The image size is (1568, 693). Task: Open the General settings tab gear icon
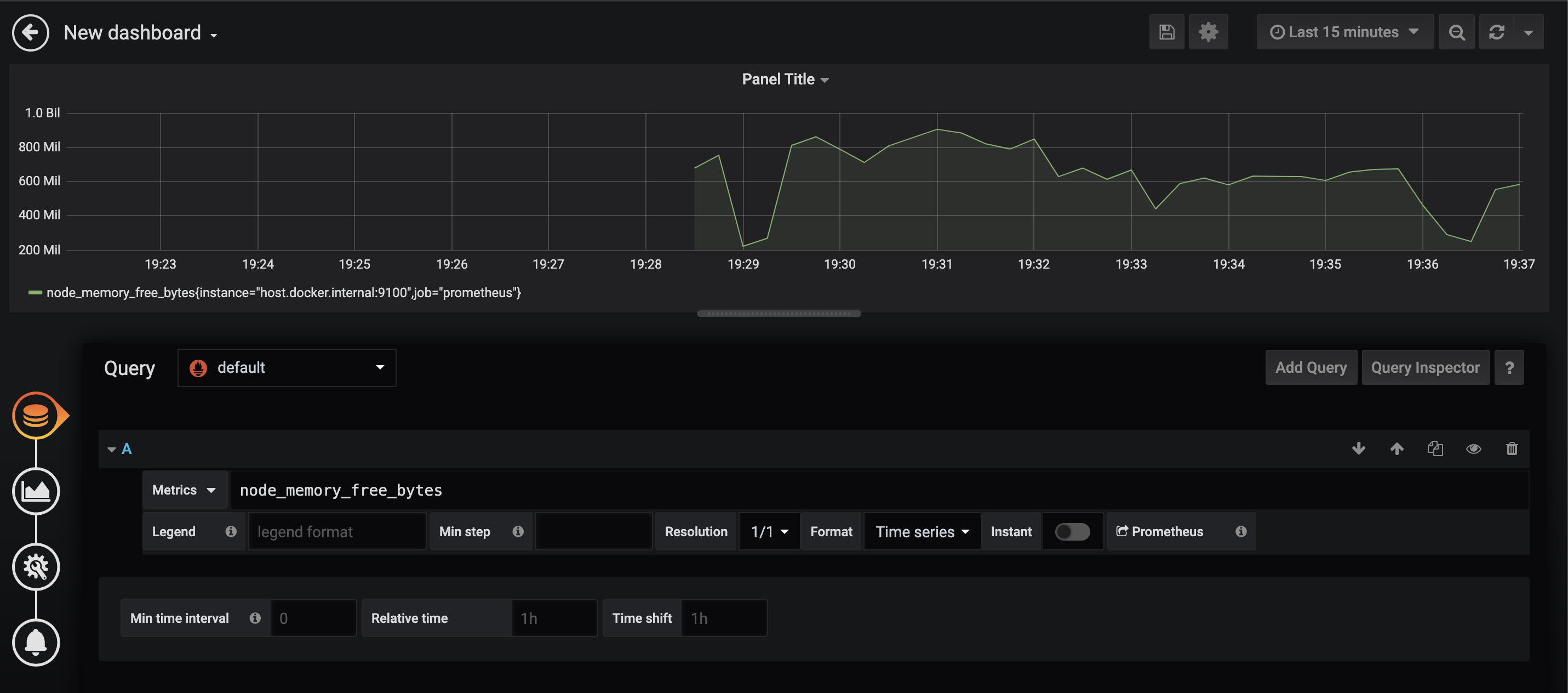[36, 567]
